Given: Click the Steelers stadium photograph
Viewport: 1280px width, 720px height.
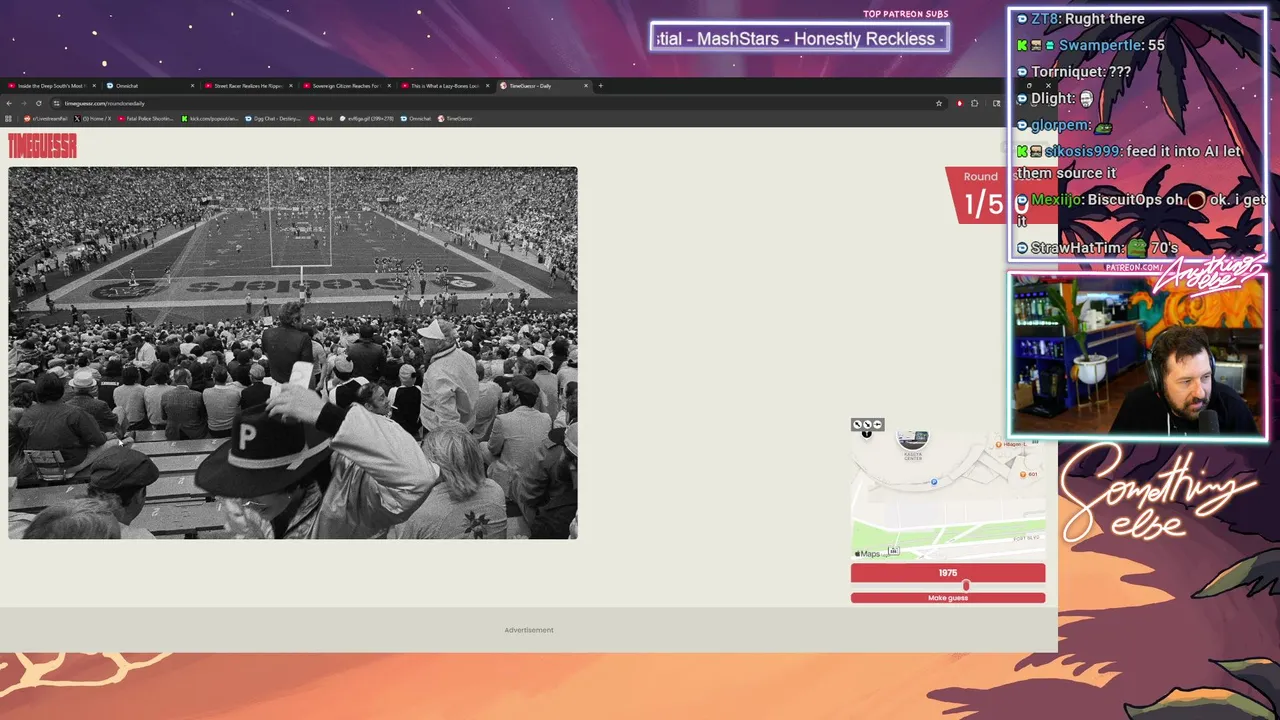Looking at the screenshot, I should tap(293, 353).
